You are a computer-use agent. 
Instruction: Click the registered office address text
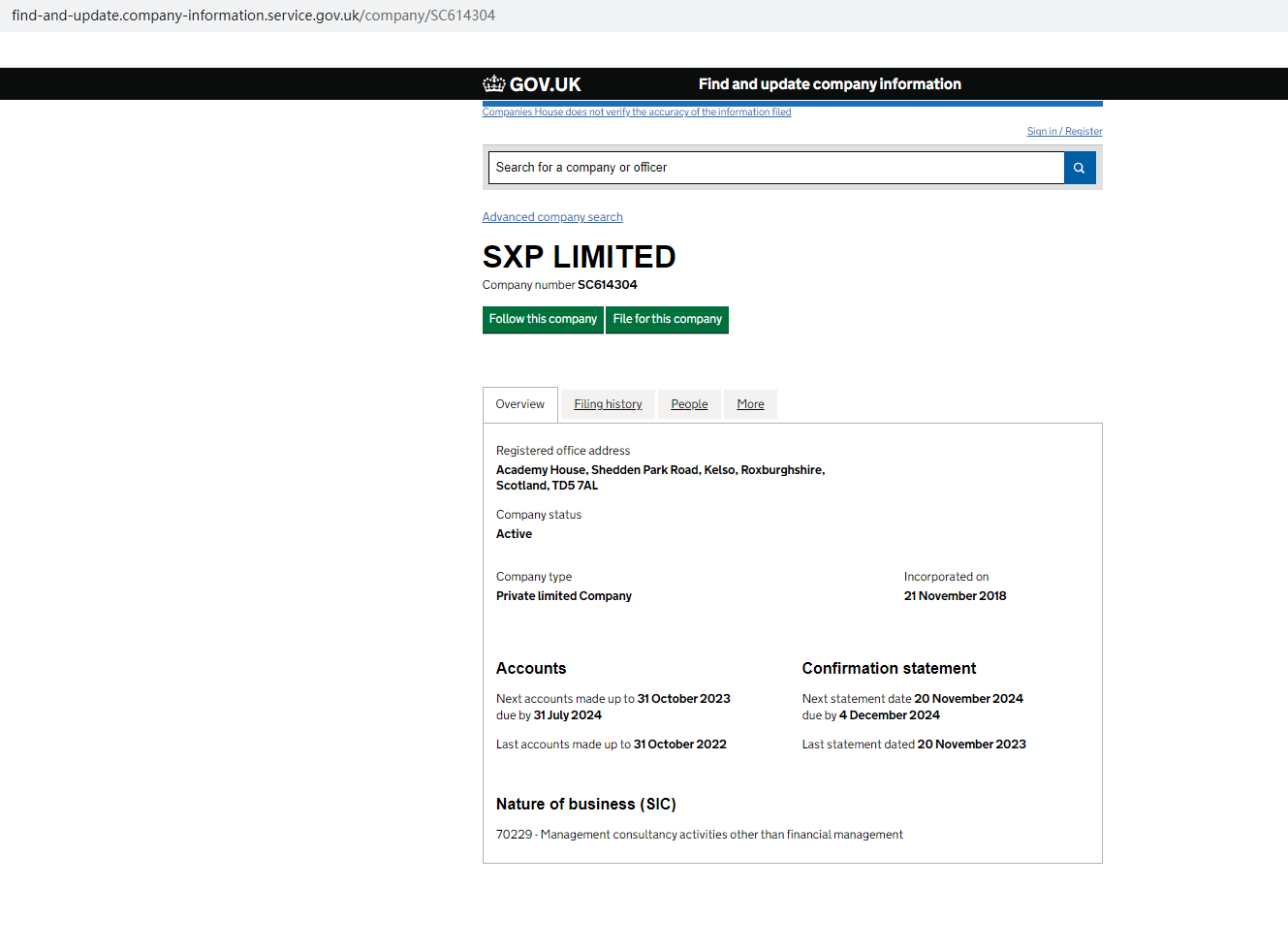tap(661, 478)
